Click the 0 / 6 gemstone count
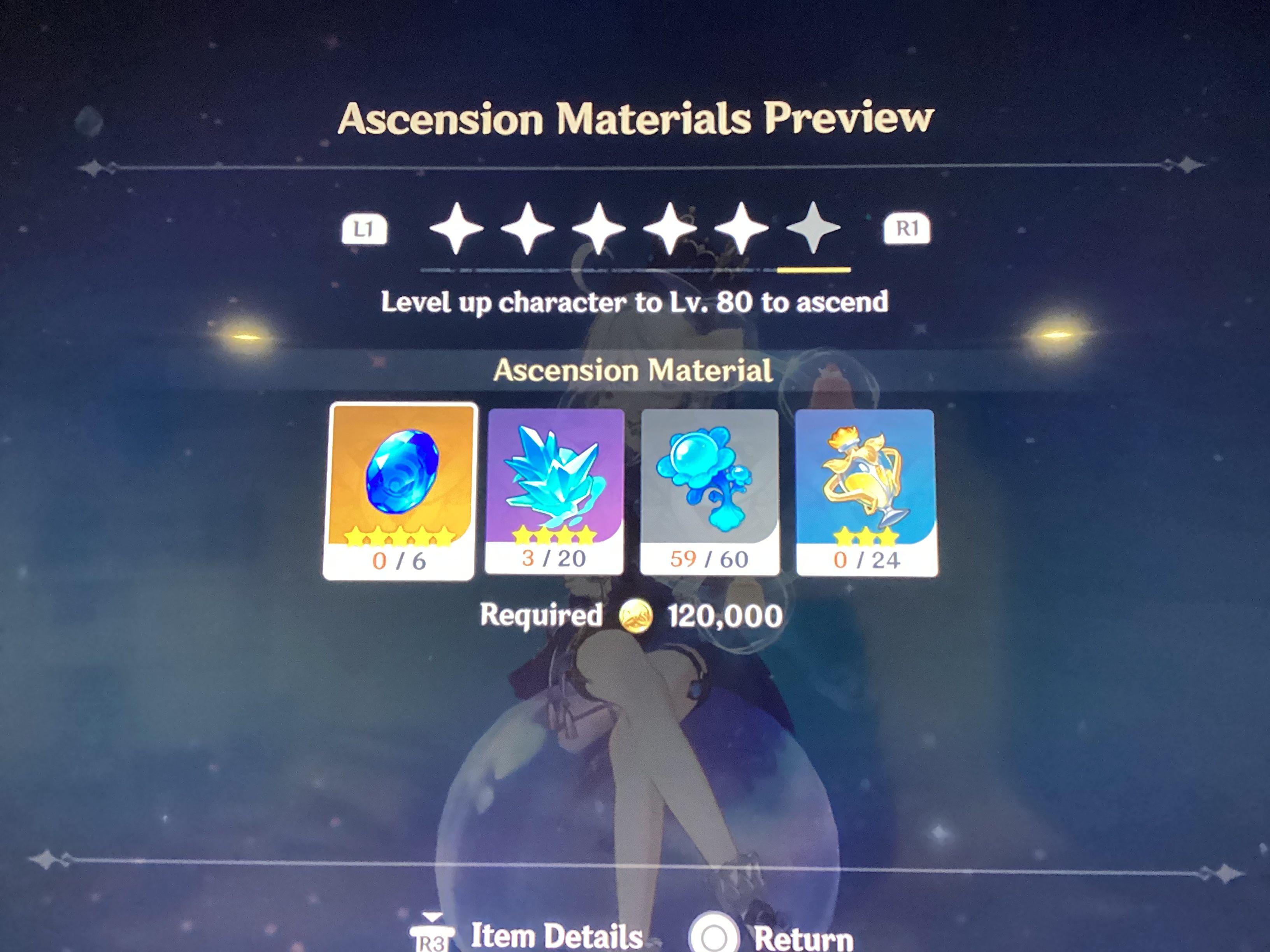 399,561
